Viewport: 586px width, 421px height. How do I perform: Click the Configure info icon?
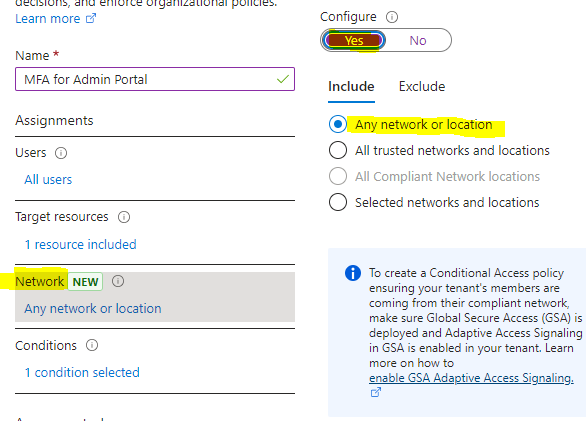pyautogui.click(x=392, y=17)
